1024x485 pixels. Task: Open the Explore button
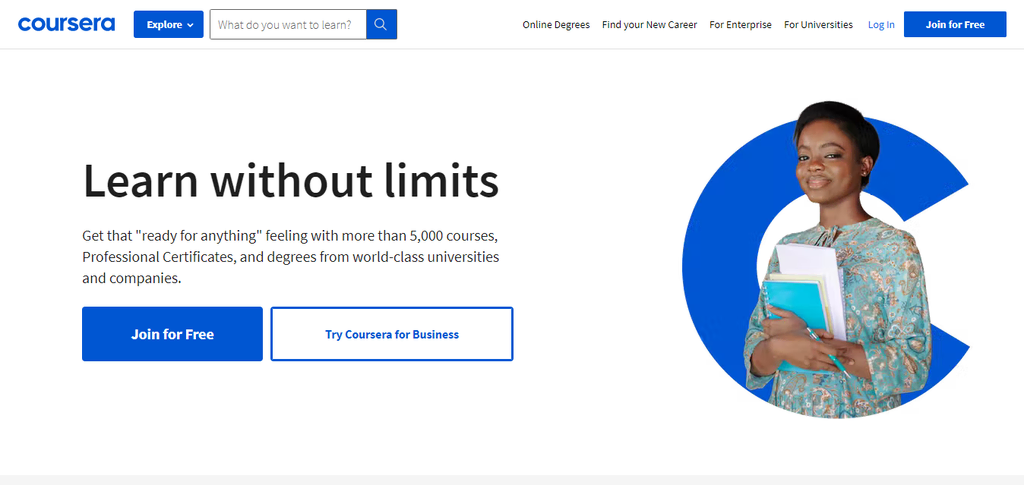point(168,24)
